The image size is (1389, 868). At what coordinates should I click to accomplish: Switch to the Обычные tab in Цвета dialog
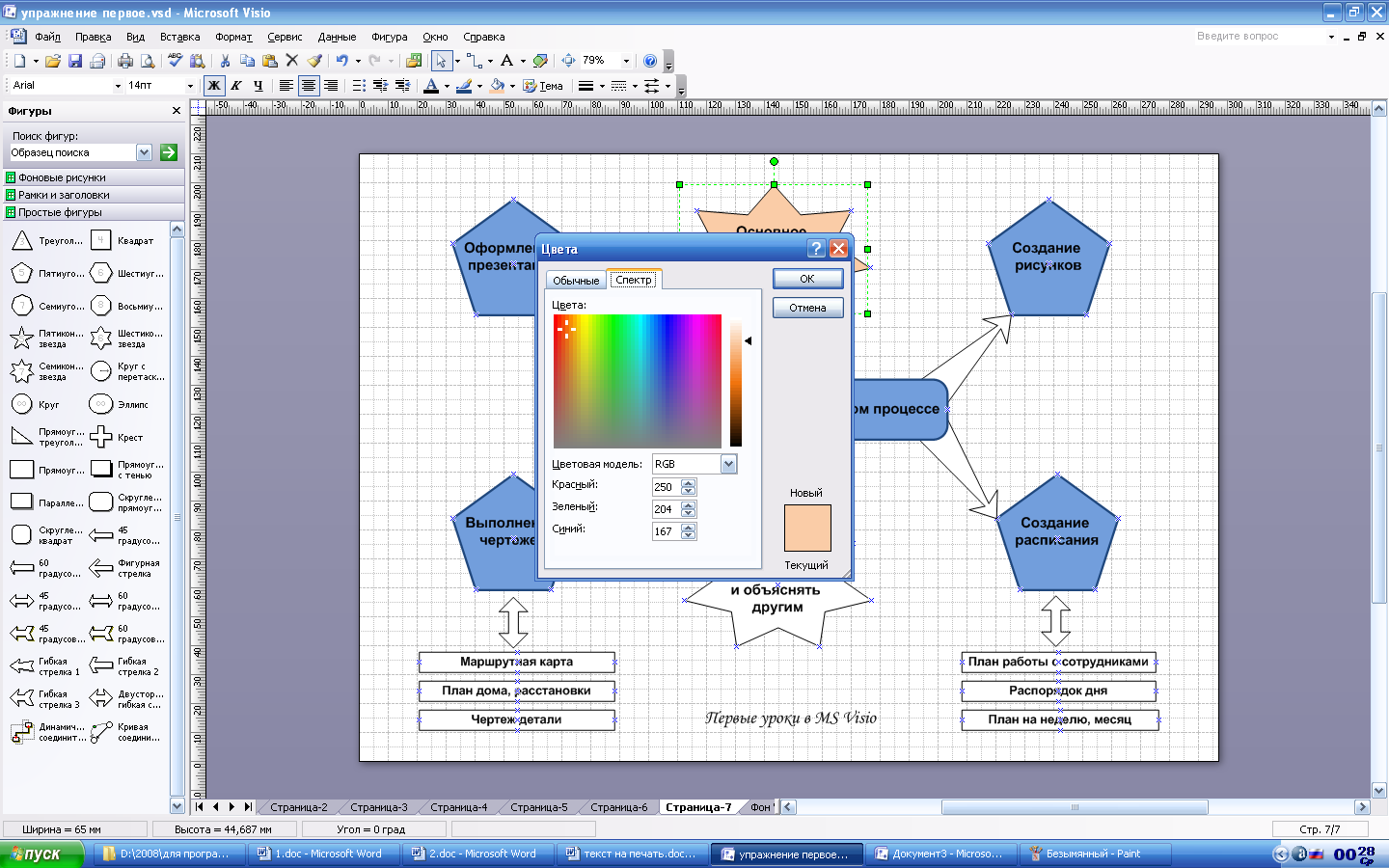pyautogui.click(x=576, y=281)
